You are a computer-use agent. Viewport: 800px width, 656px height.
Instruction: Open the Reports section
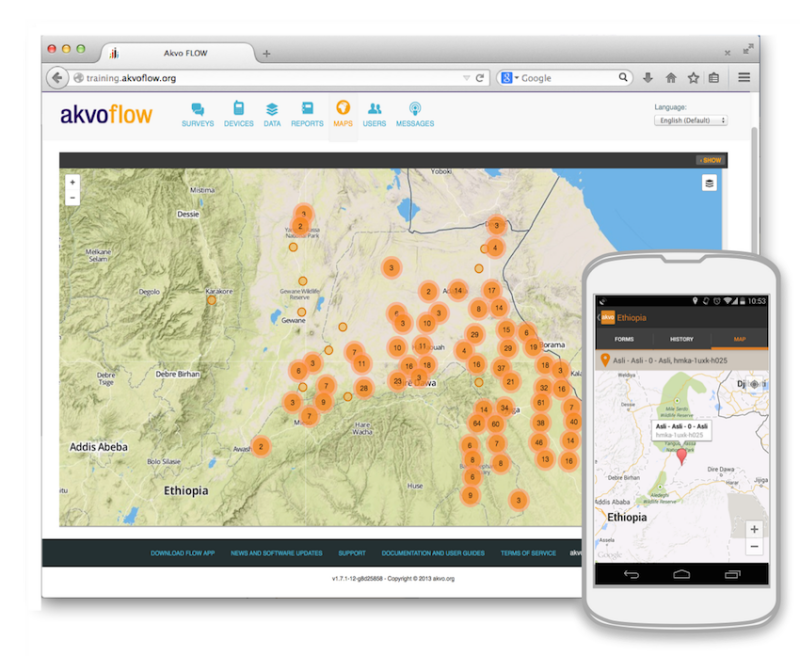(307, 114)
